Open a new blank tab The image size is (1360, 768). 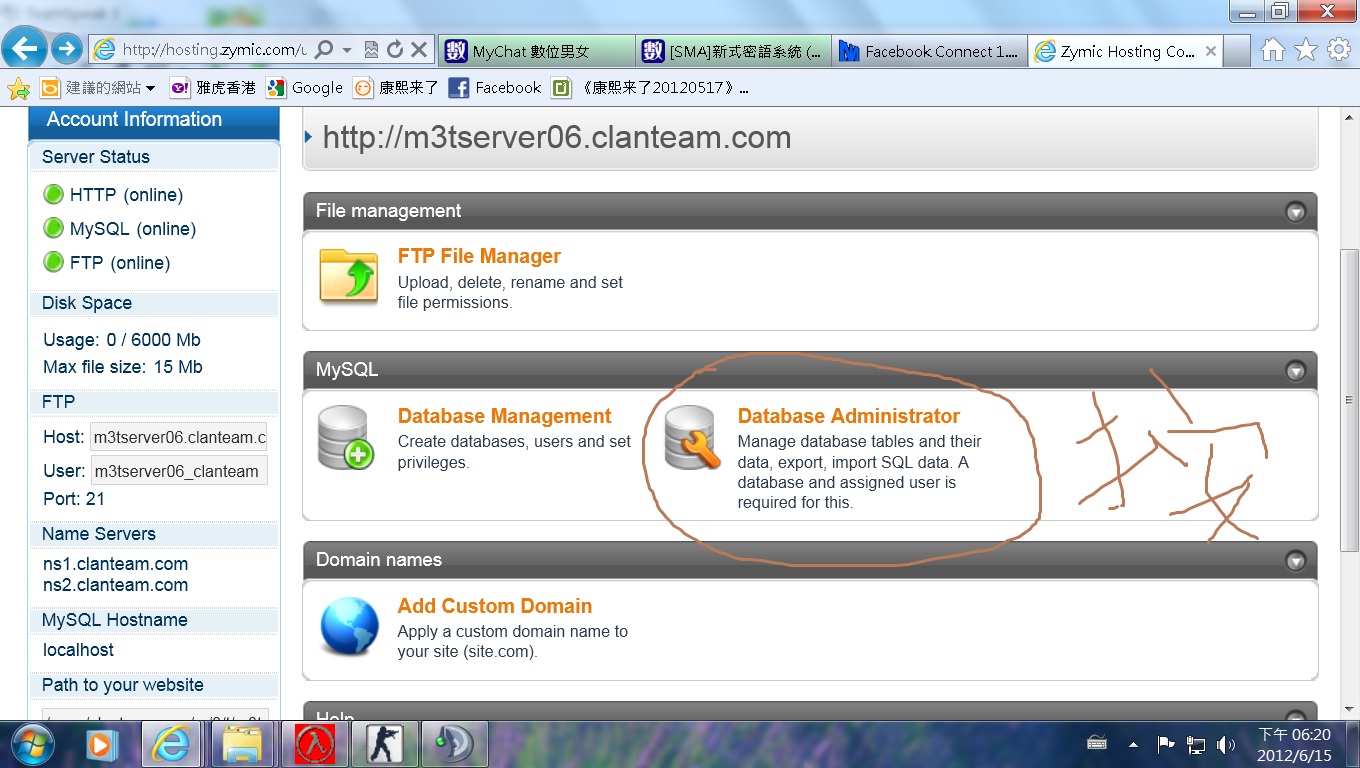pyautogui.click(x=1238, y=51)
